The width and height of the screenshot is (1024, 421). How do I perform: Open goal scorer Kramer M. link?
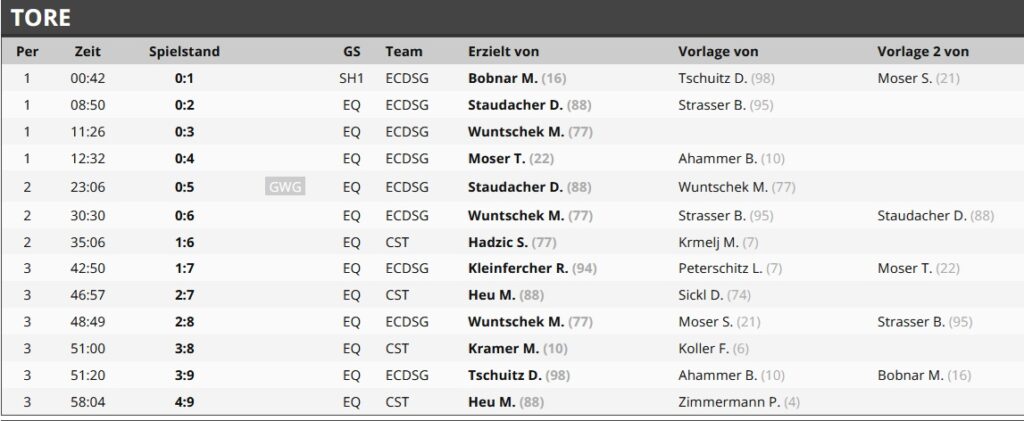[x=503, y=349]
